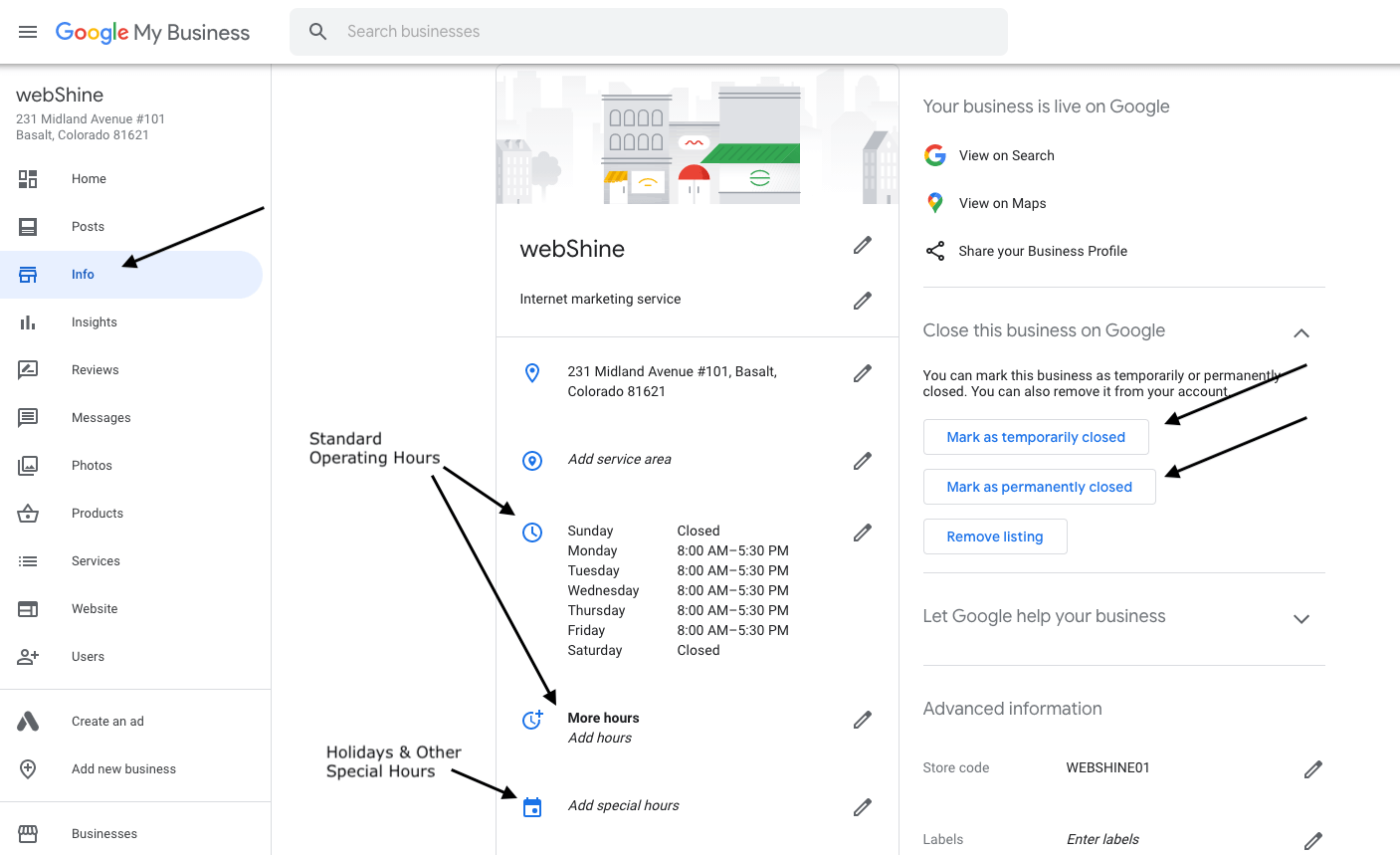Image resolution: width=1400 pixels, height=855 pixels.
Task: Click the Remove listing button
Action: click(995, 535)
